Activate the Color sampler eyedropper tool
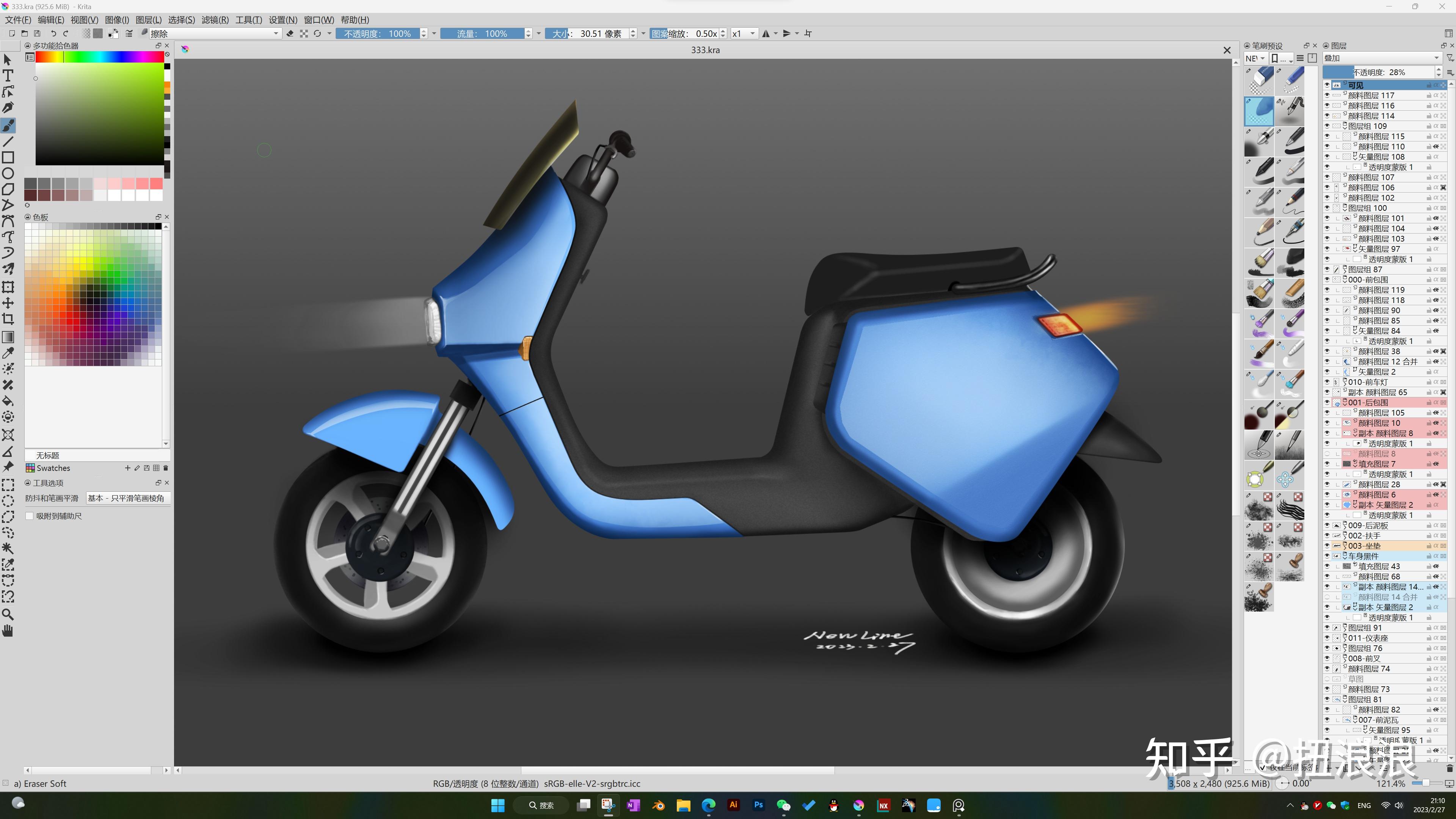1456x819 pixels. click(8, 353)
